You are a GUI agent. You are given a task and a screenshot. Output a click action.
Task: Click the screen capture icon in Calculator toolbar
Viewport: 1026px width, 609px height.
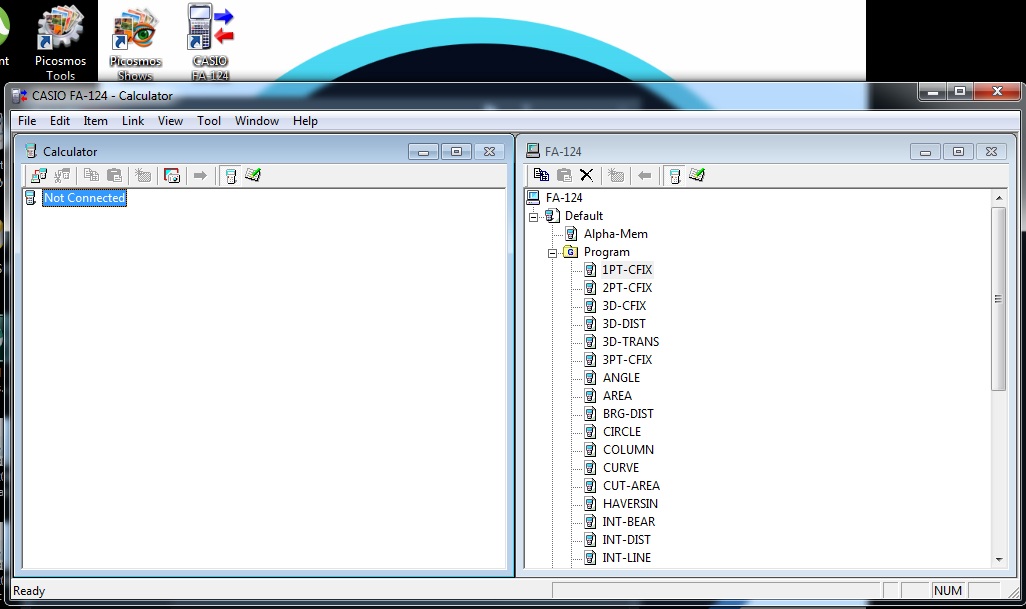[x=171, y=175]
